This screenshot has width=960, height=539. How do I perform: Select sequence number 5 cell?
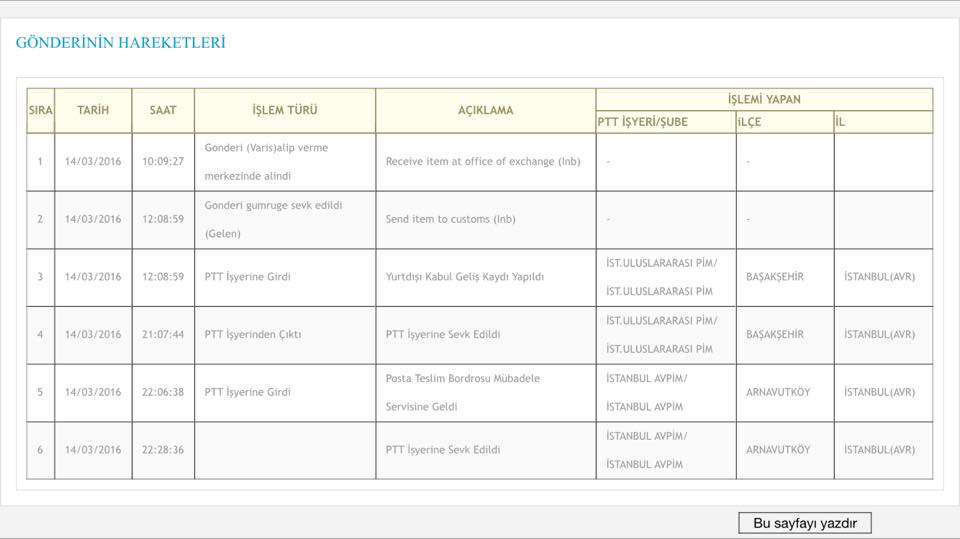click(x=40, y=392)
